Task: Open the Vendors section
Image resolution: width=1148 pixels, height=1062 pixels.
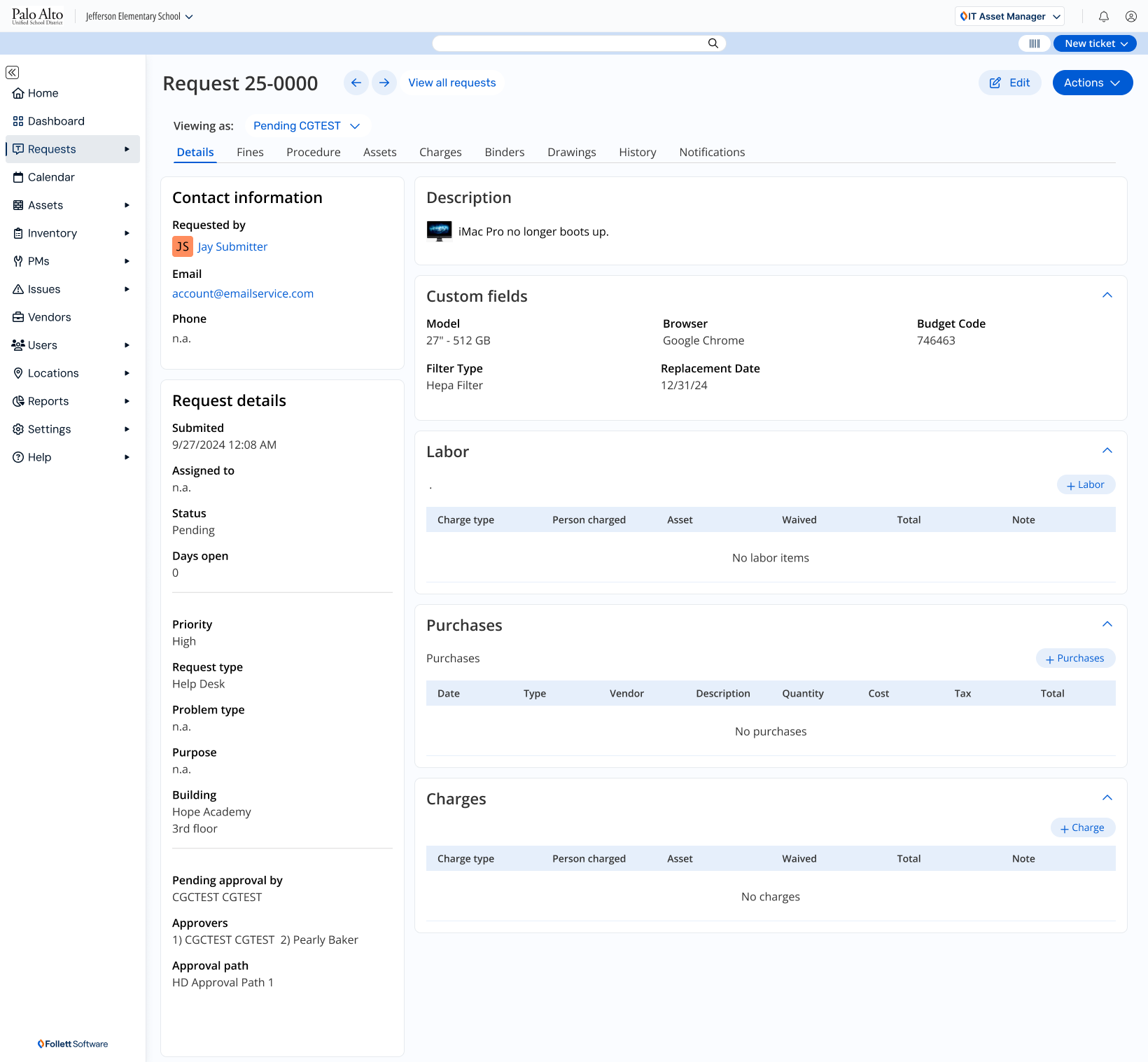Action: (49, 317)
